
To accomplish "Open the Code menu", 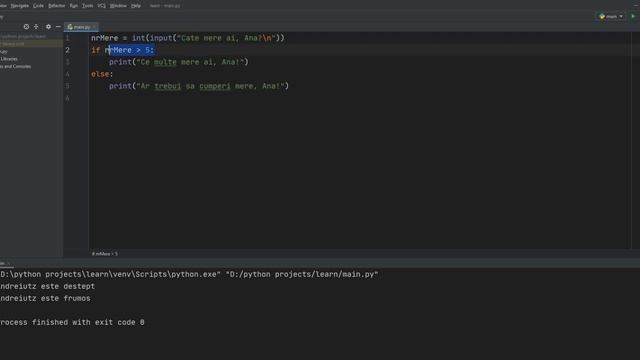I will tap(38, 6).
